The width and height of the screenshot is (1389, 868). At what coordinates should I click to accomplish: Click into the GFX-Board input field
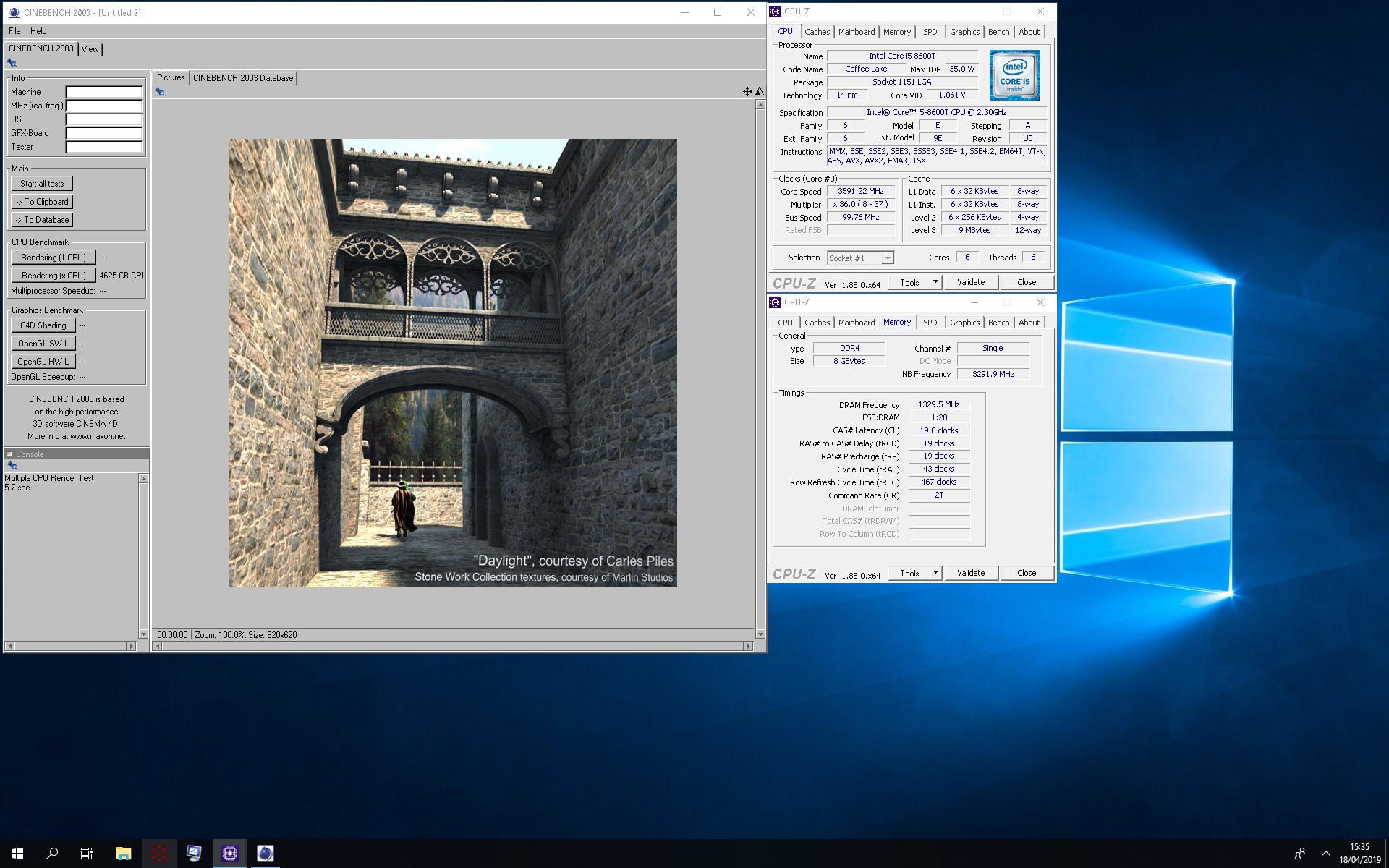(104, 133)
